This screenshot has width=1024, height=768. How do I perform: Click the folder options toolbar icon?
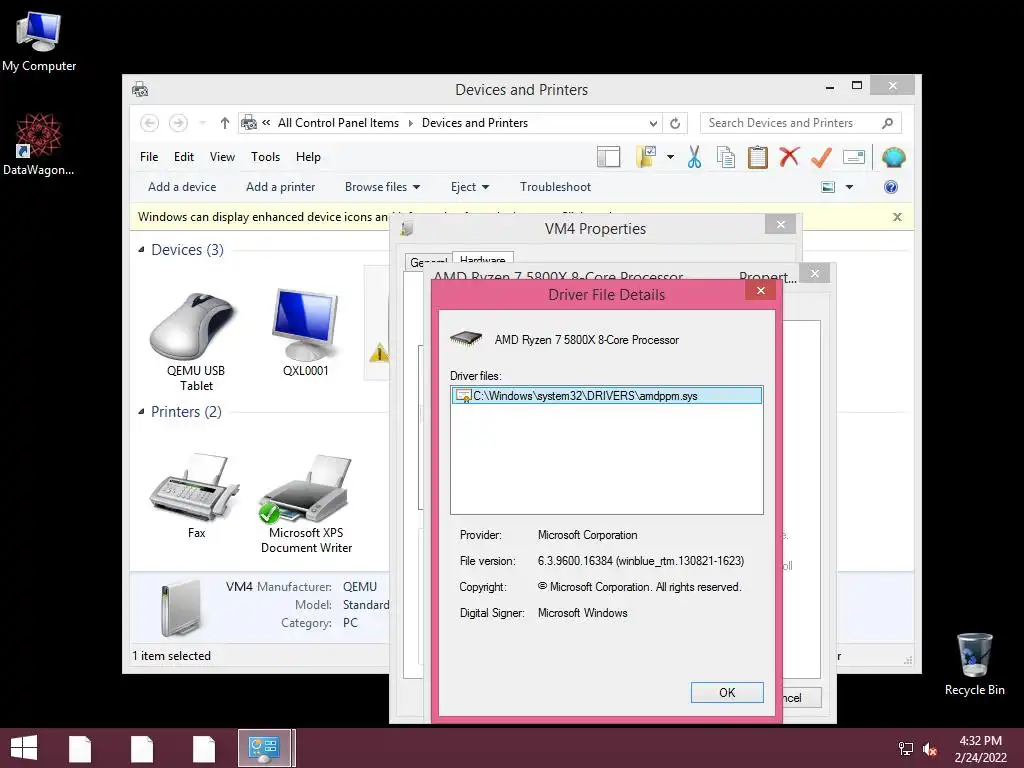point(646,157)
